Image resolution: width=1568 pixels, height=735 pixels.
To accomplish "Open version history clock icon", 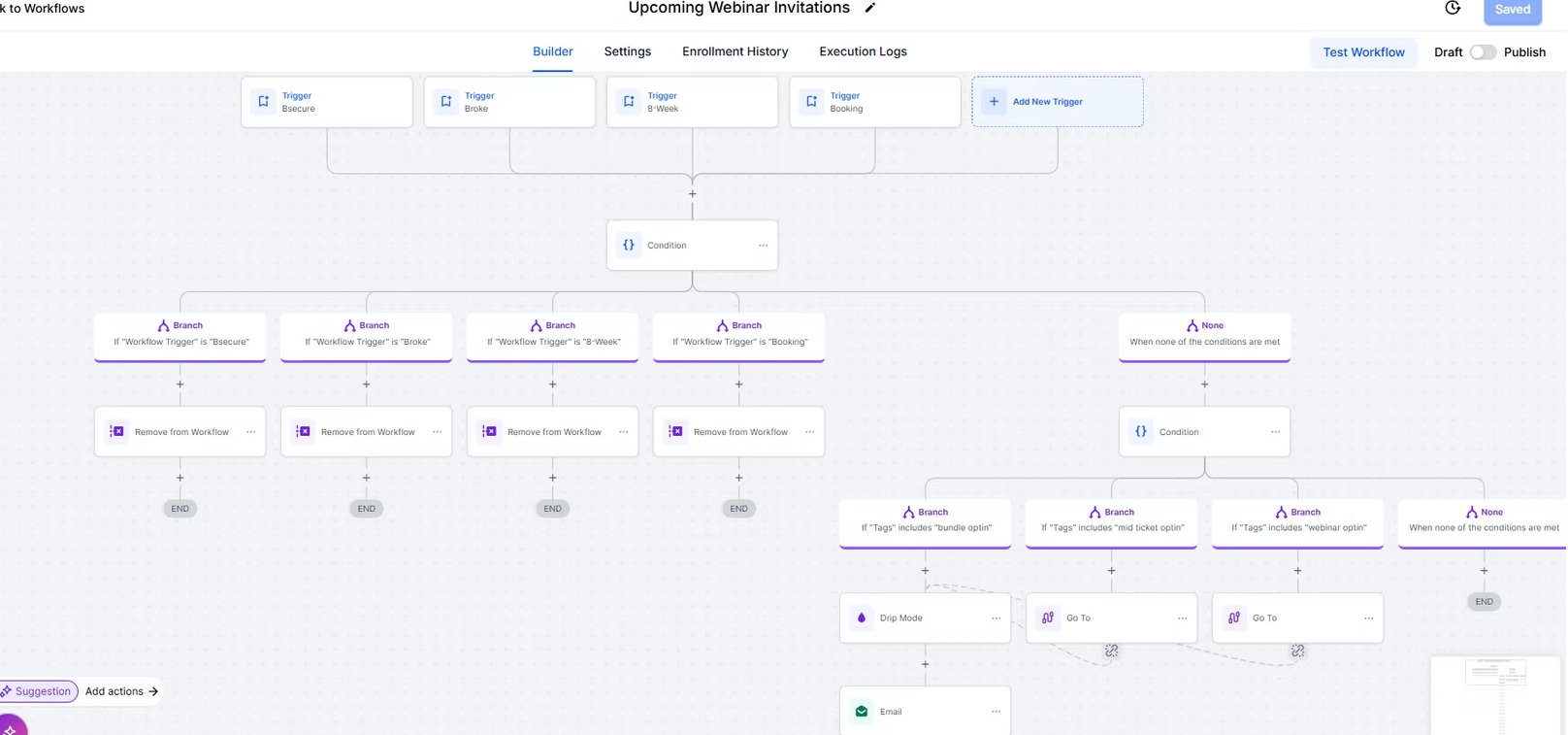I will pyautogui.click(x=1453, y=8).
